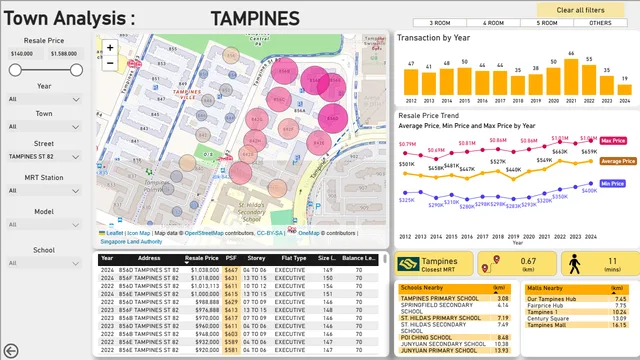Select the 4 ROOM flat type
The height and width of the screenshot is (360, 640).
(x=493, y=23)
